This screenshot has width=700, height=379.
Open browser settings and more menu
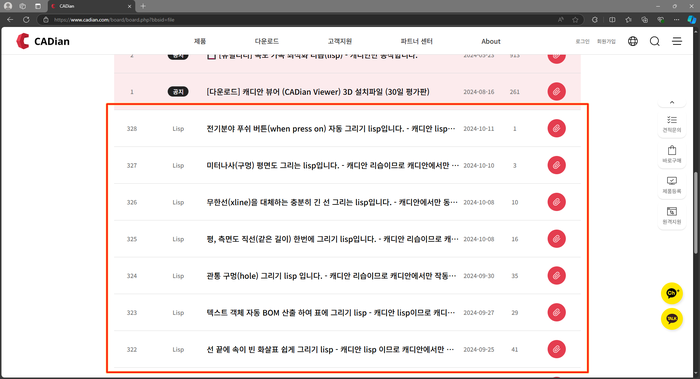point(676,20)
